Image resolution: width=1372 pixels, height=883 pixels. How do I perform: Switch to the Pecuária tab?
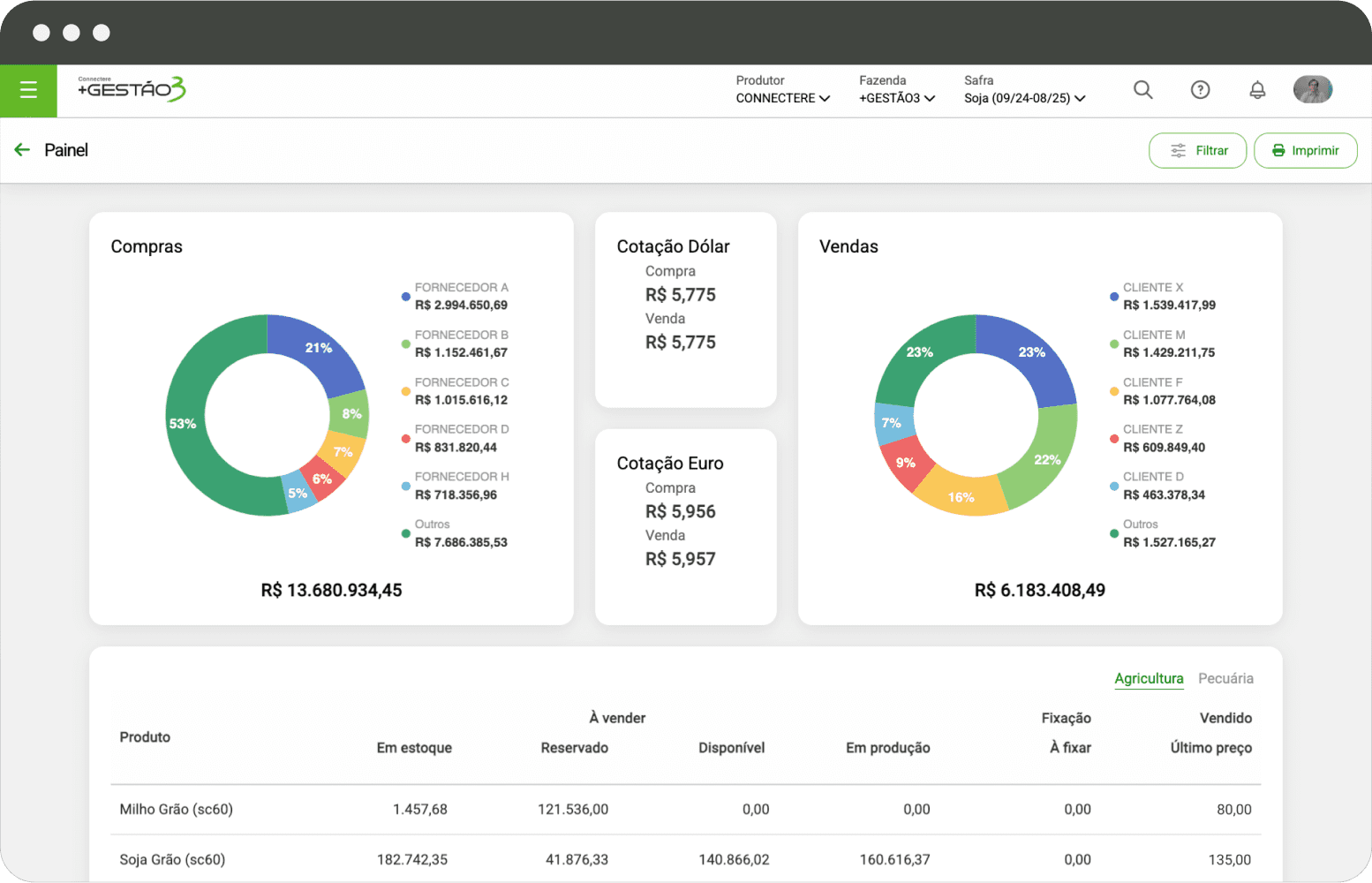(x=1225, y=678)
